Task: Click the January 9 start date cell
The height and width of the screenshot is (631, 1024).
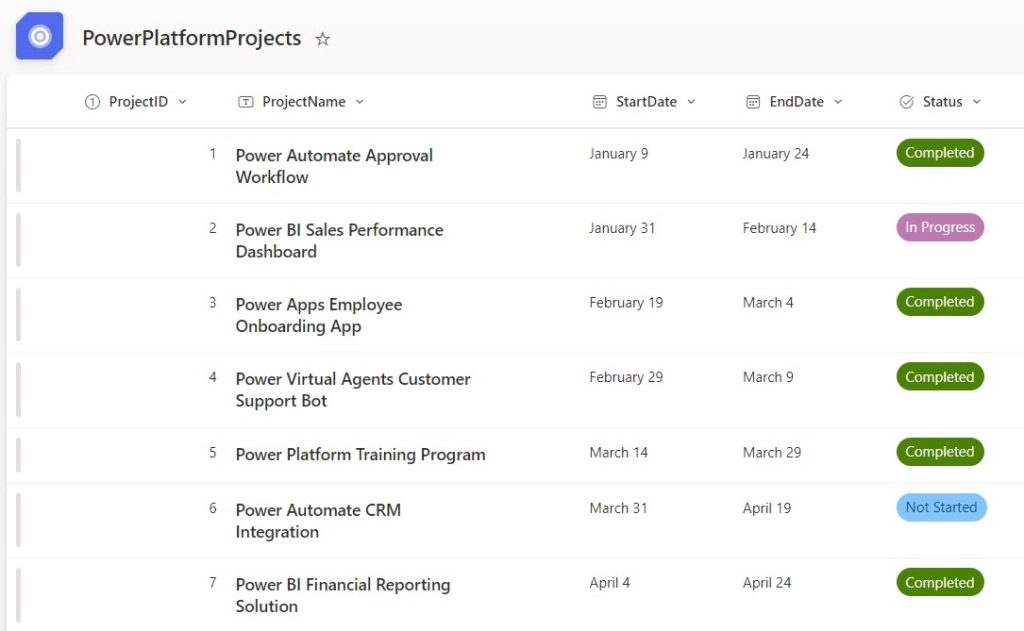Action: [618, 154]
